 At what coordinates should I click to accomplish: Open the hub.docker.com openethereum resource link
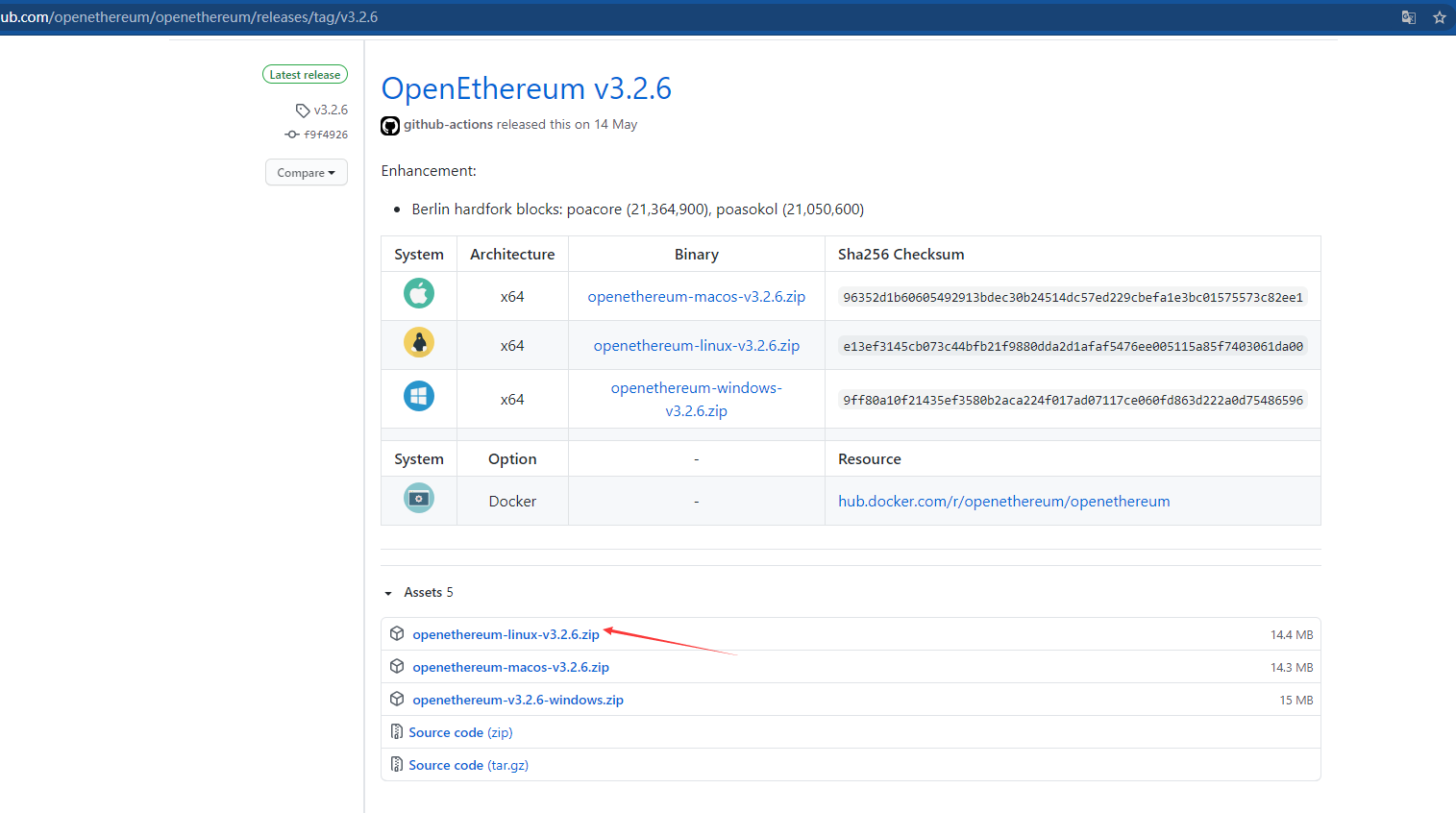[1003, 502]
